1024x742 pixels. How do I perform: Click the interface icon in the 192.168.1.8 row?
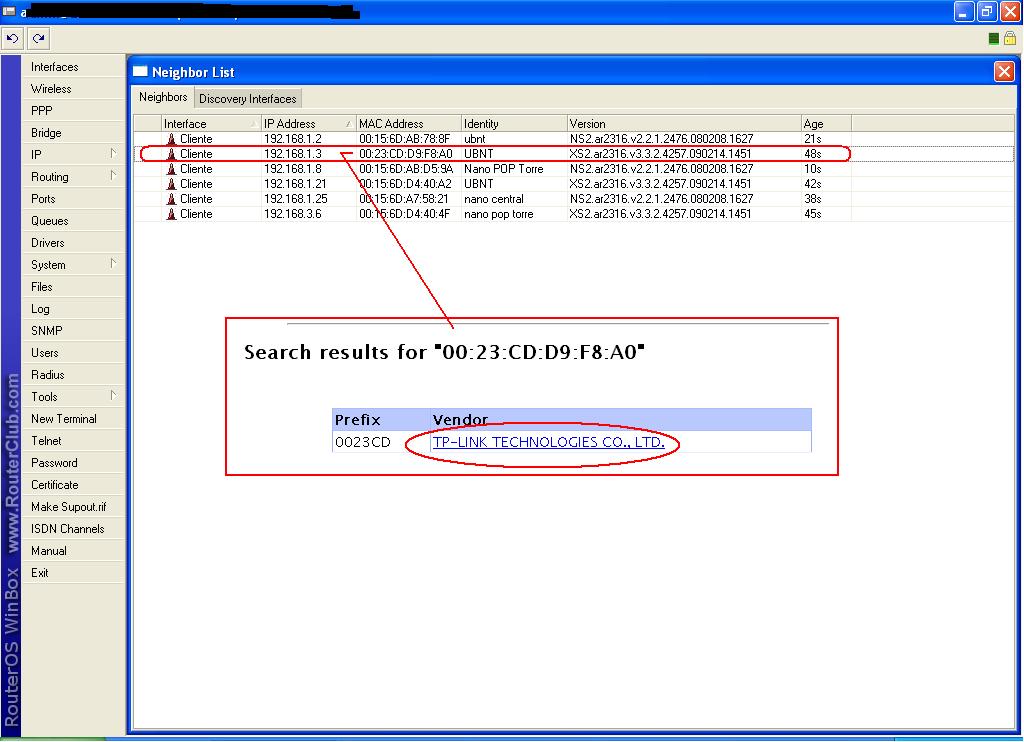(x=171, y=169)
